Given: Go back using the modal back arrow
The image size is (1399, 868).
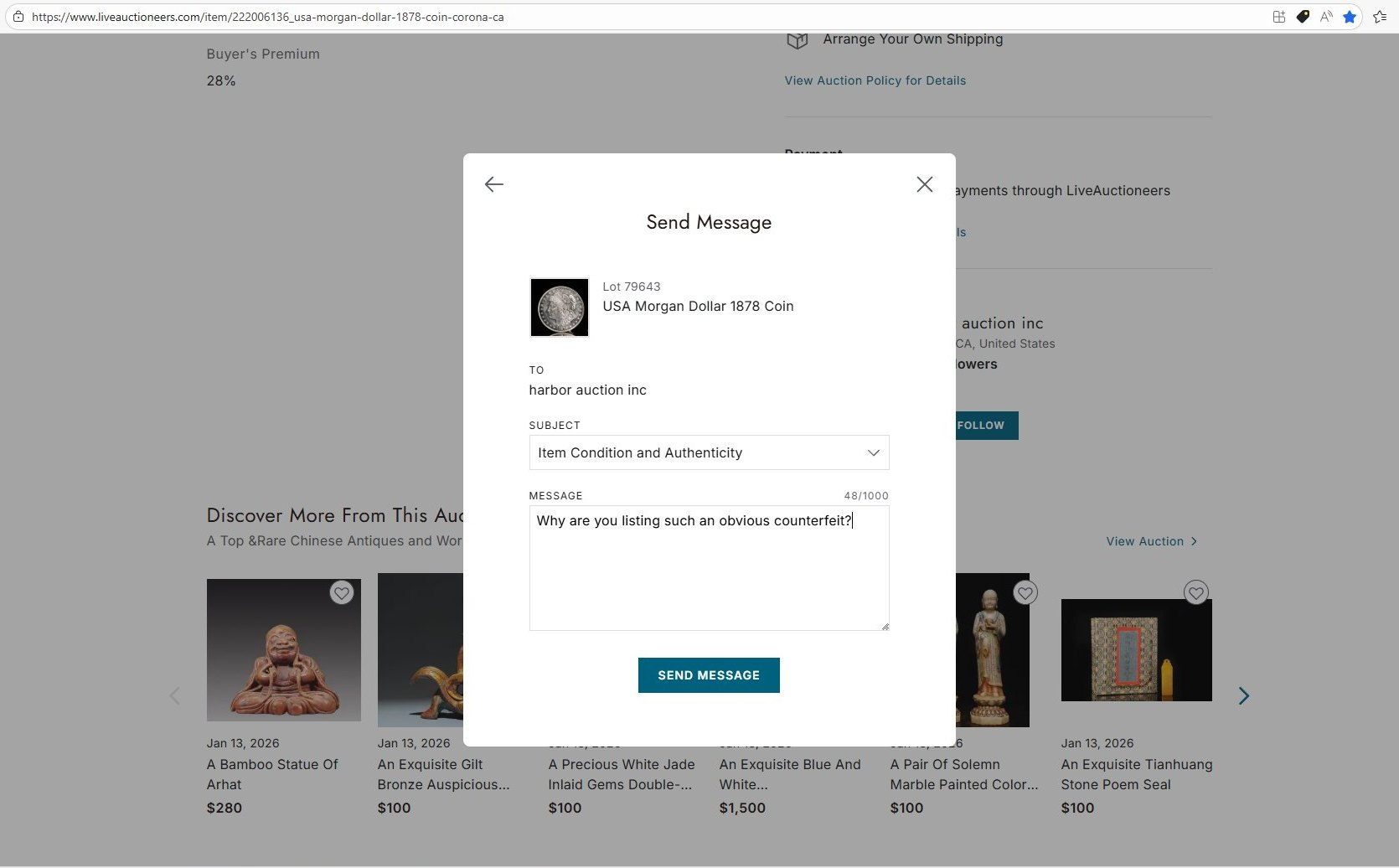Looking at the screenshot, I should (x=494, y=184).
